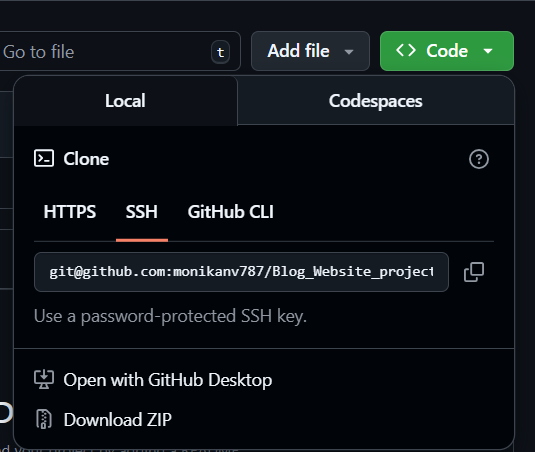Open the Add file dropdown
The image size is (535, 452).
[x=310, y=51]
